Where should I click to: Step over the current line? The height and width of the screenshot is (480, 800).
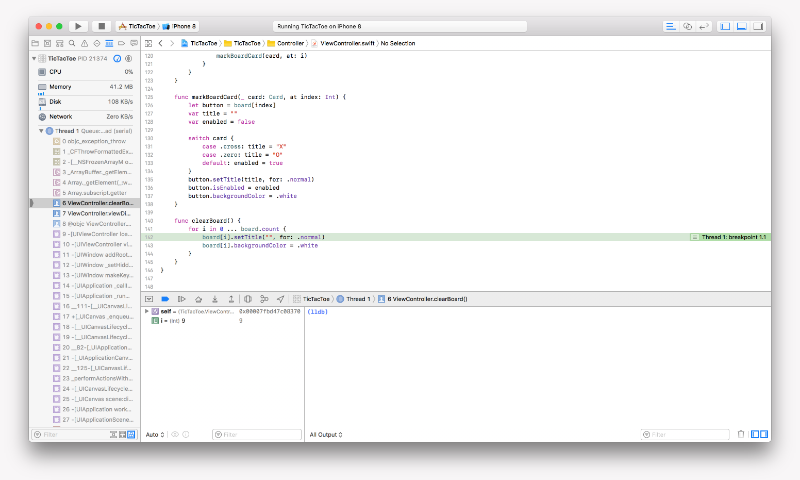tap(198, 299)
